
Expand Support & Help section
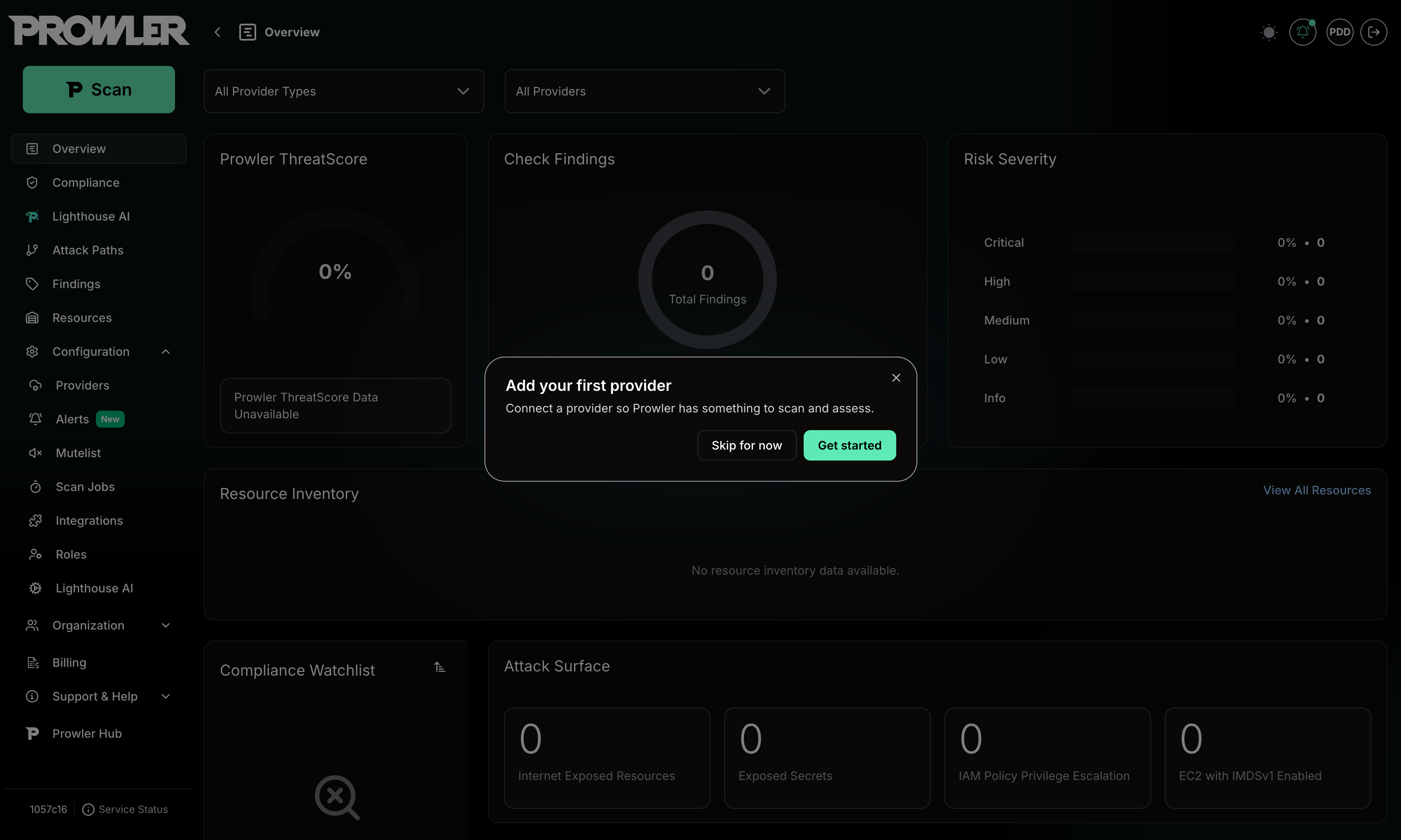[x=99, y=697]
